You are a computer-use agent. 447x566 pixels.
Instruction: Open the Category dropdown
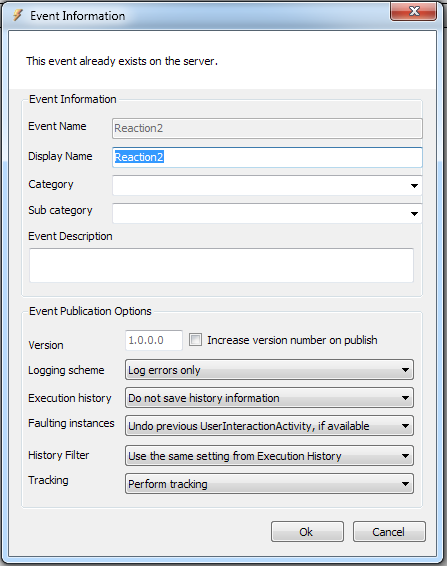(x=267, y=186)
